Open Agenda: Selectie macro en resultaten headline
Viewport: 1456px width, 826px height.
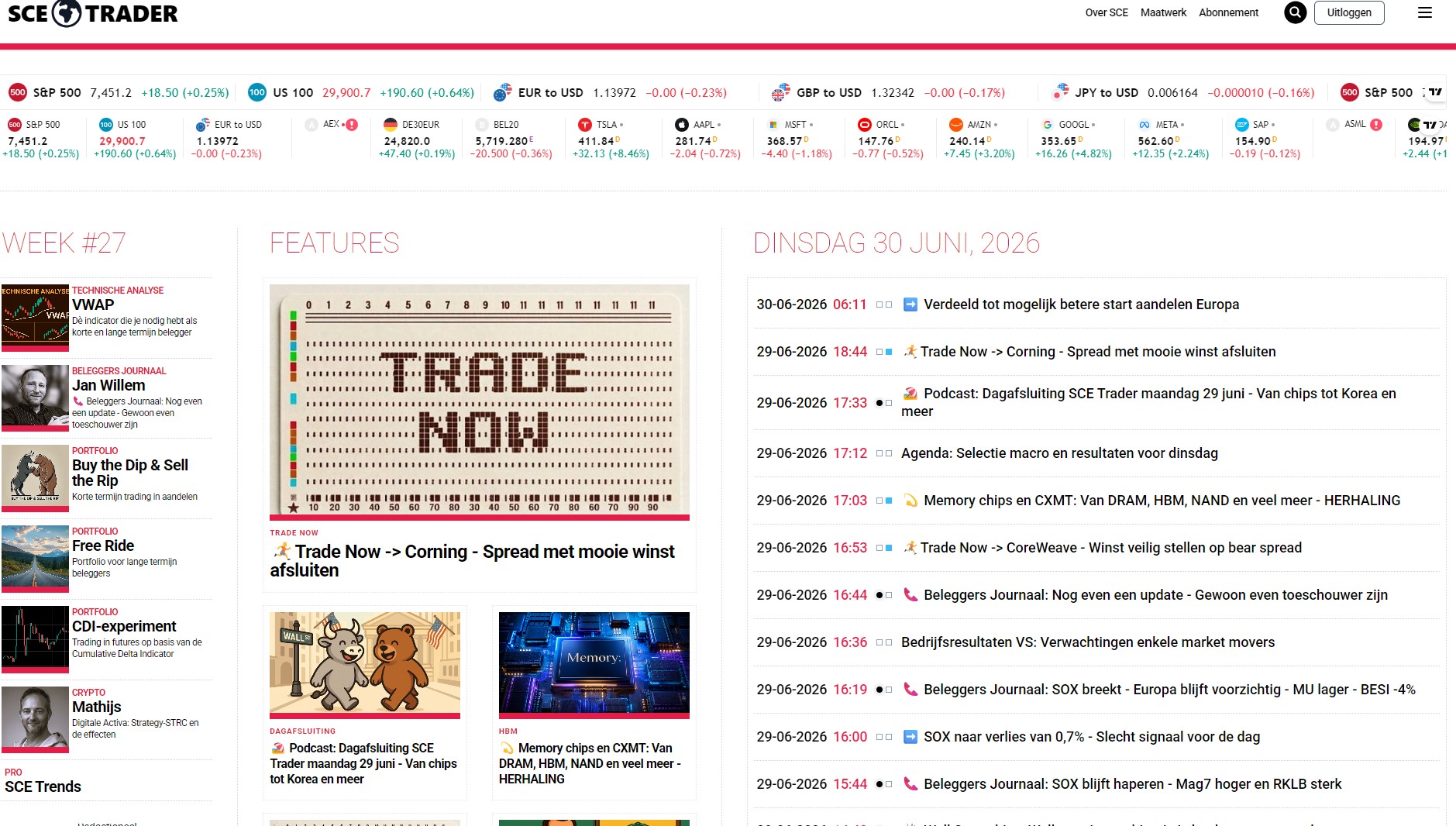tap(1059, 453)
